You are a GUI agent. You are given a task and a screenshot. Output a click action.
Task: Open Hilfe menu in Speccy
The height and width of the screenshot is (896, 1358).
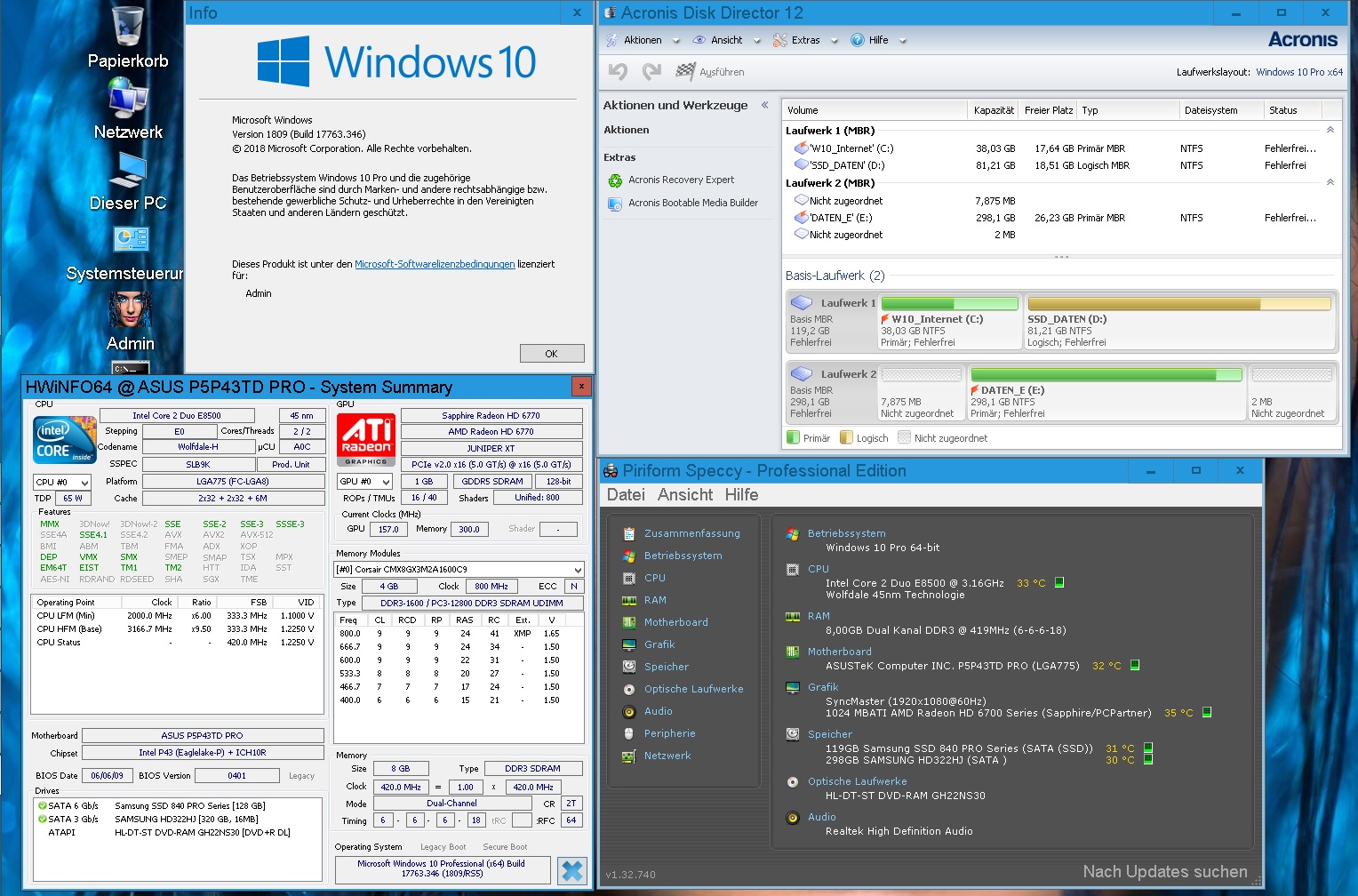point(741,494)
